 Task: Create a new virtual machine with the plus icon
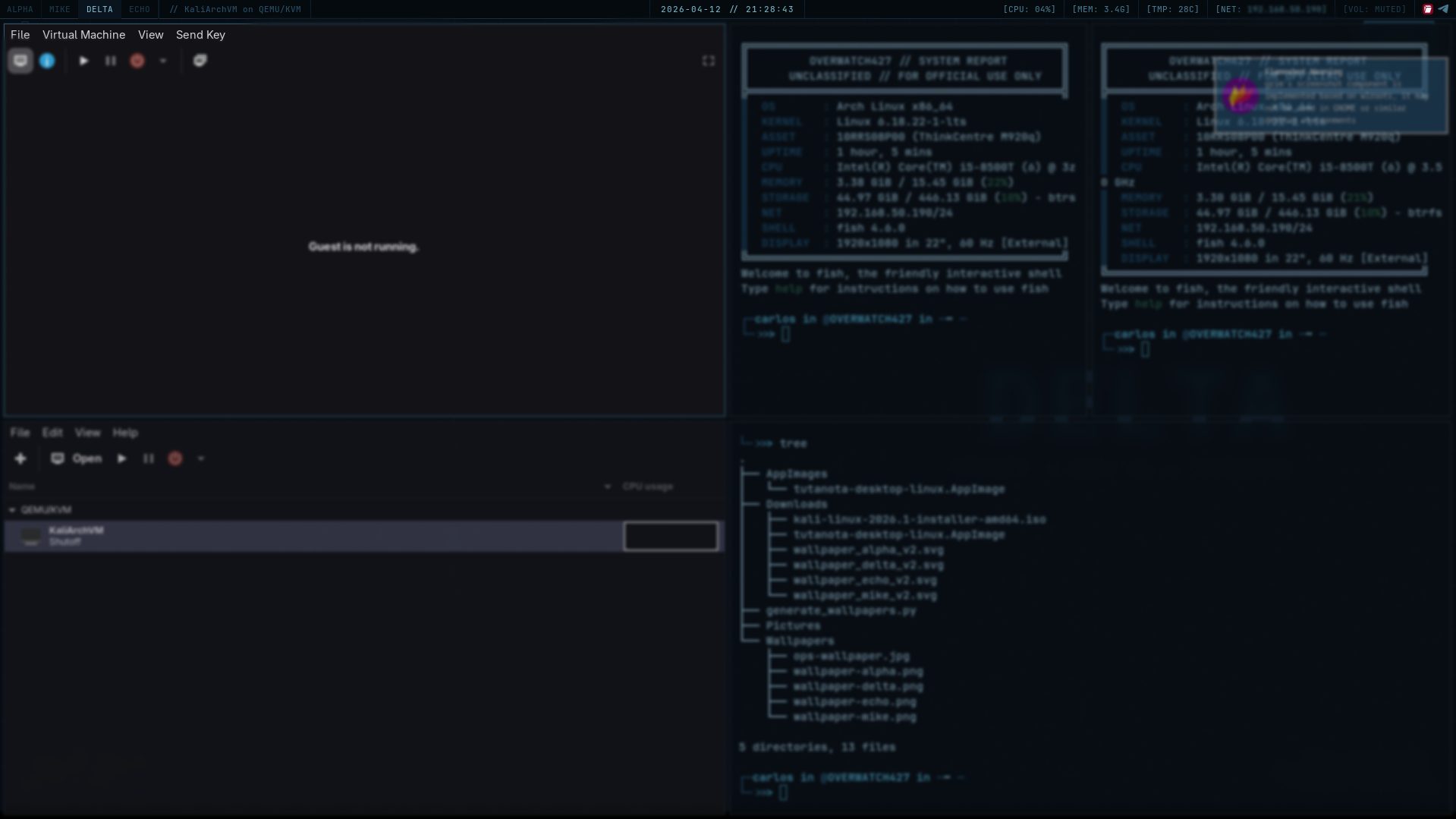[20, 458]
